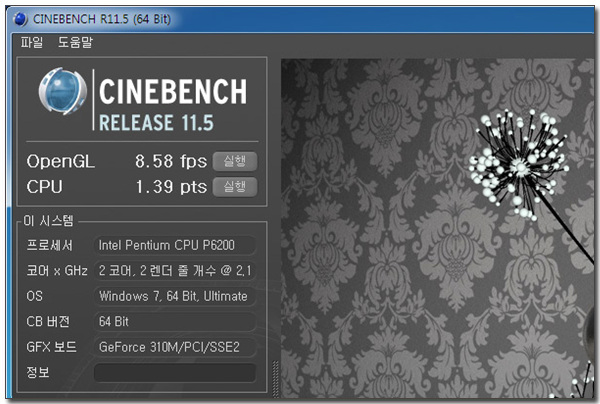Click the GFX 보드 label

pyautogui.click(x=51, y=347)
